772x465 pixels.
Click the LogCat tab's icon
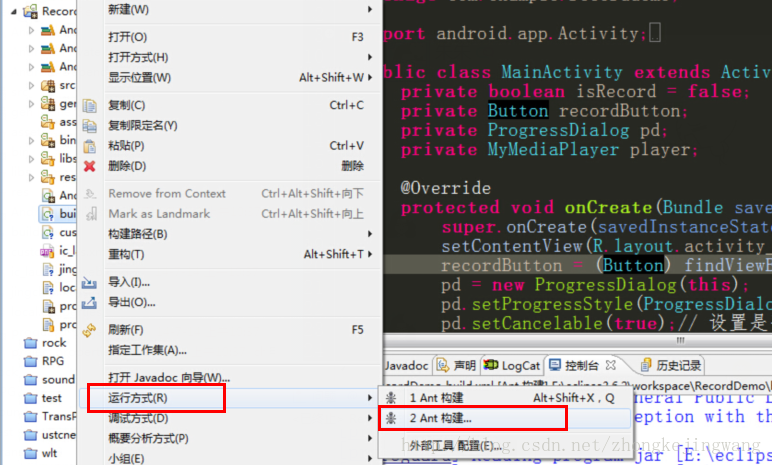(x=491, y=365)
